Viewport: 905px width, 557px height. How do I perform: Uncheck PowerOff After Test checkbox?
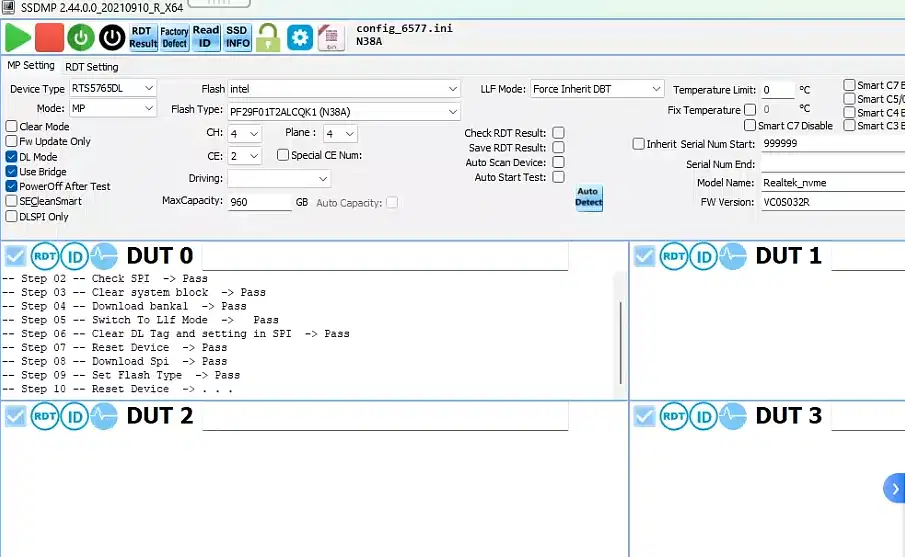click(11, 186)
